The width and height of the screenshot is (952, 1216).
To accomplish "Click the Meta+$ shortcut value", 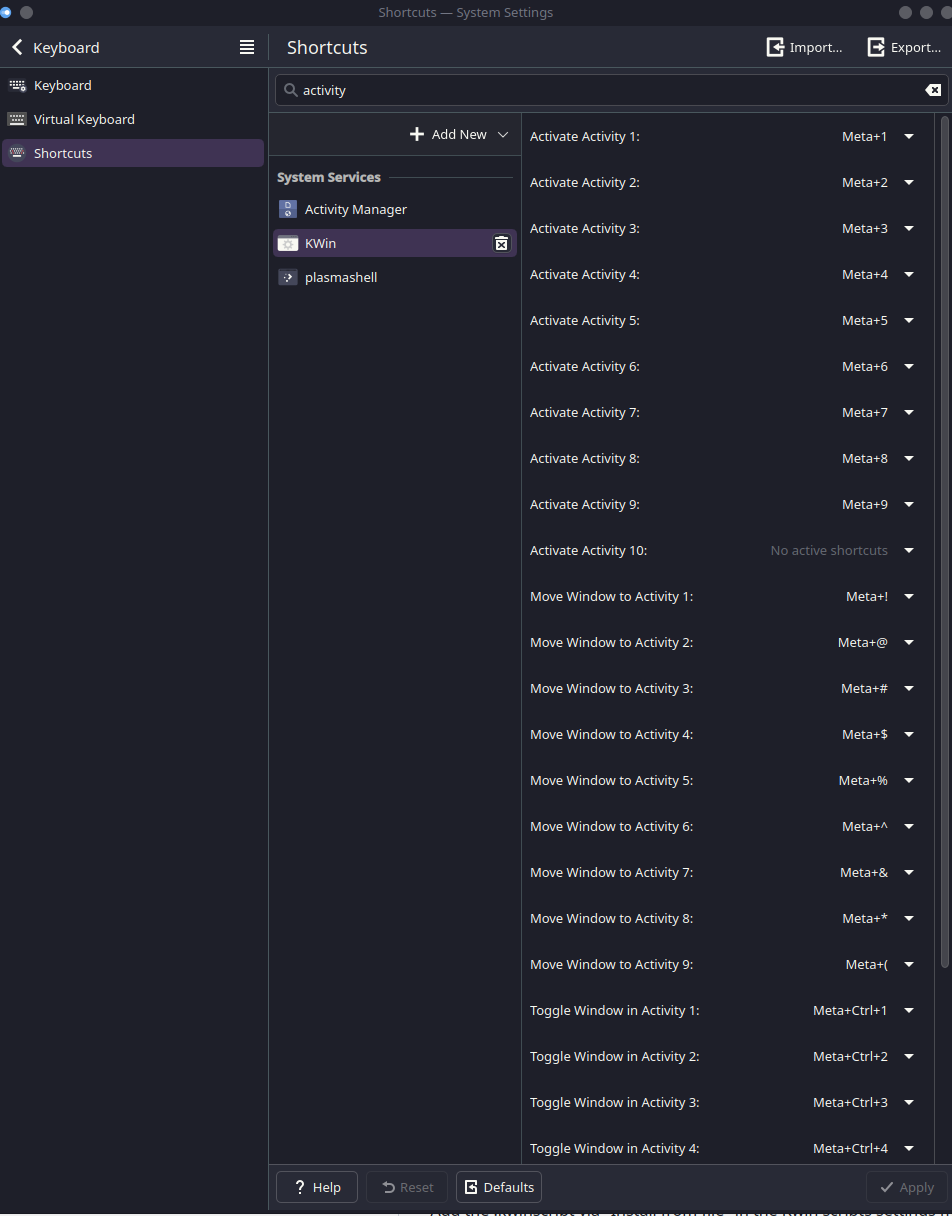I will [865, 734].
